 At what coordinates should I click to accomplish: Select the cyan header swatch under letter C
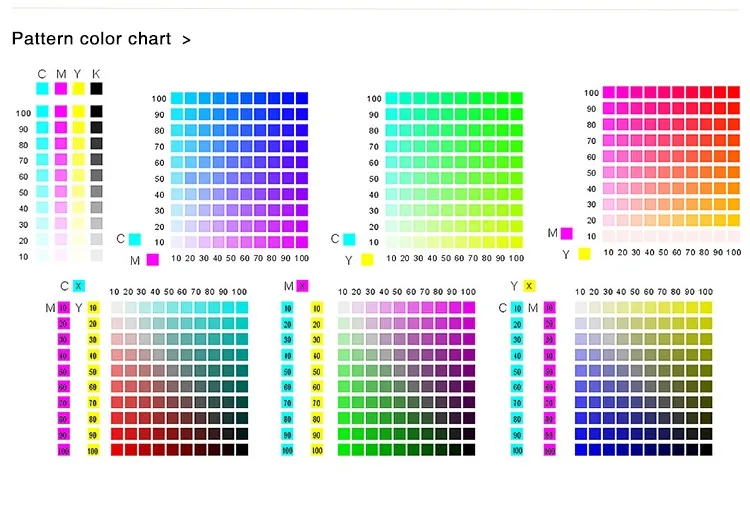42,89
